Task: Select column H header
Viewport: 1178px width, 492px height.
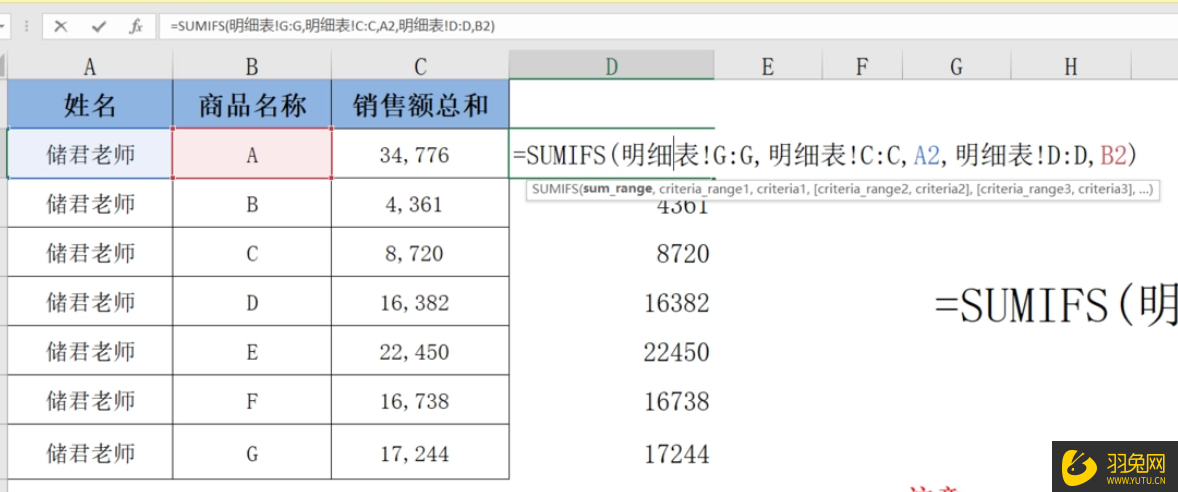Action: click(1071, 67)
